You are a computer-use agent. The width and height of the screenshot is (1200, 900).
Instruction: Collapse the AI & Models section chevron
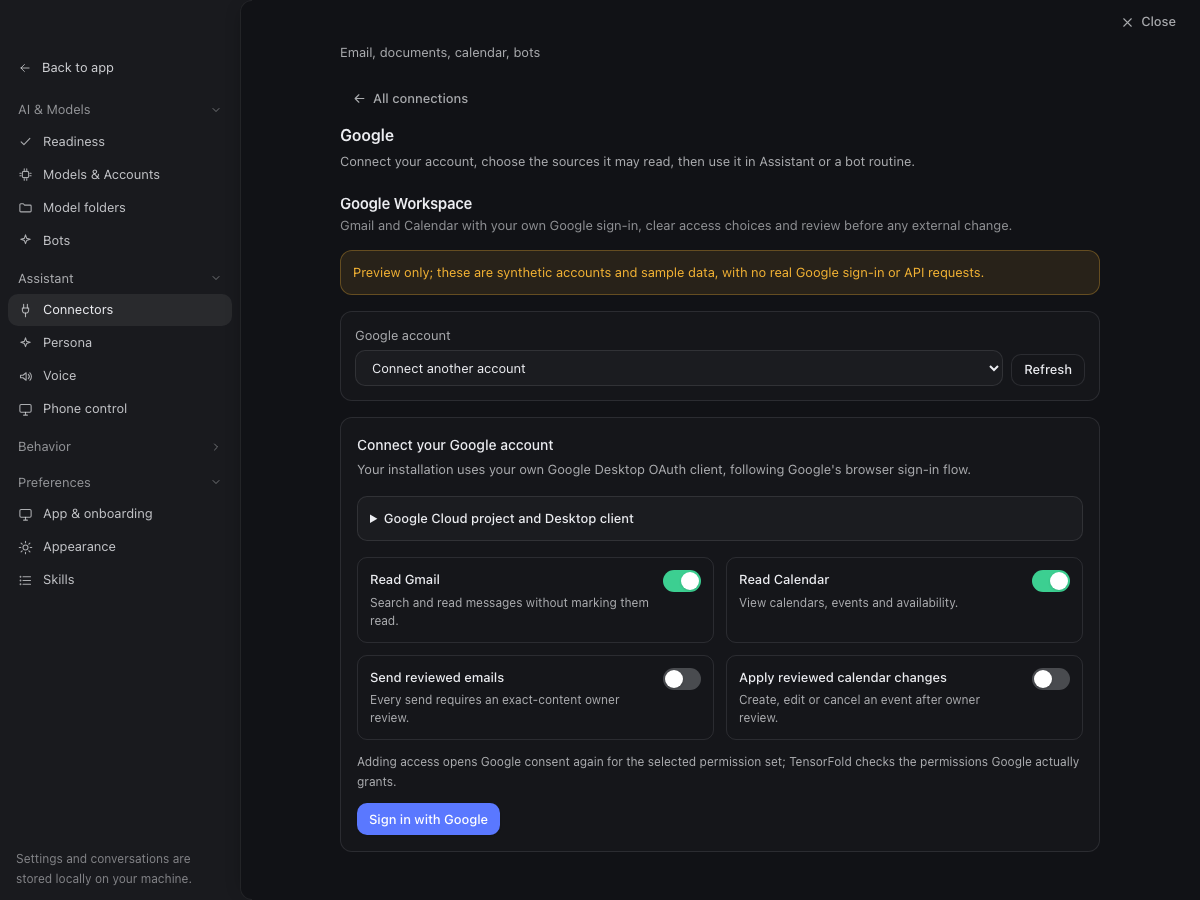coord(216,110)
